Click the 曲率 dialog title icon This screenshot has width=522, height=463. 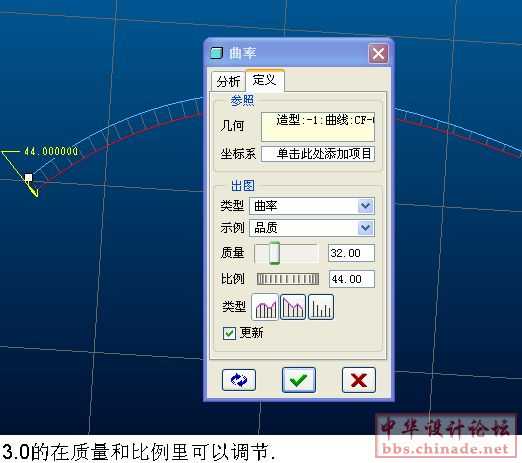[x=216, y=53]
